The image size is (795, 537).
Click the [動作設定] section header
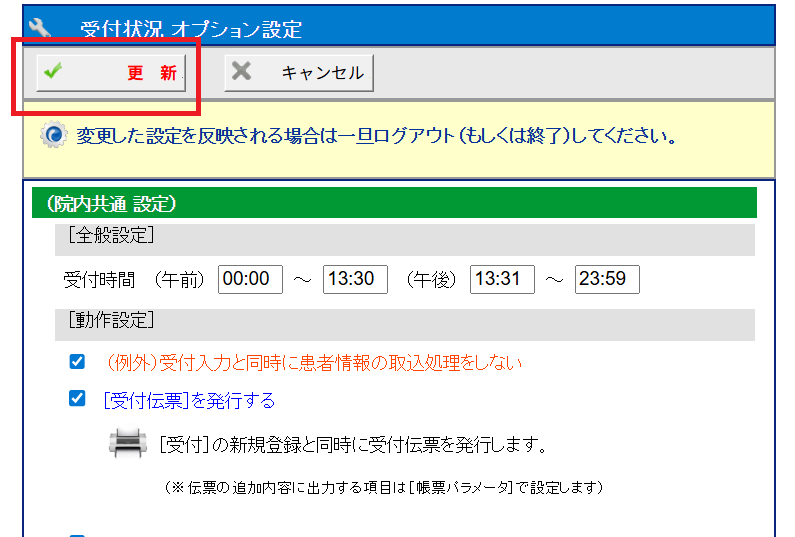110,321
